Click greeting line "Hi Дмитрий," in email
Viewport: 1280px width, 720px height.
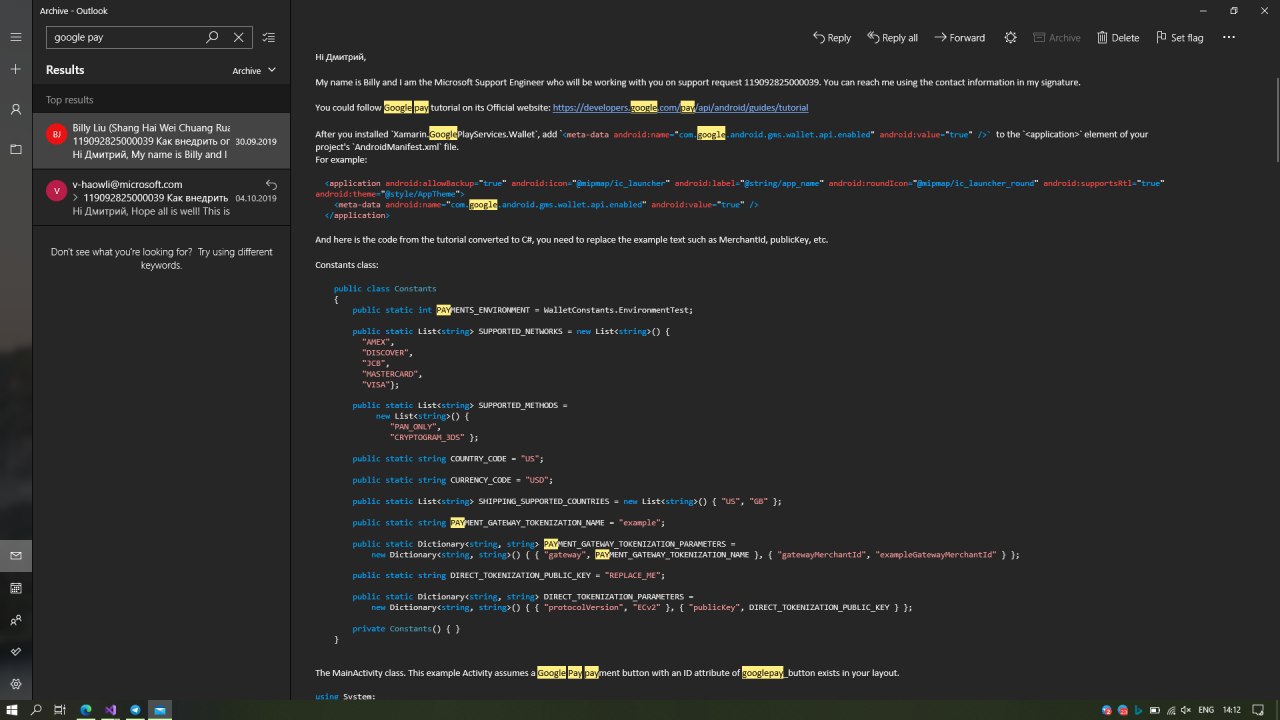pyautogui.click(x=340, y=57)
